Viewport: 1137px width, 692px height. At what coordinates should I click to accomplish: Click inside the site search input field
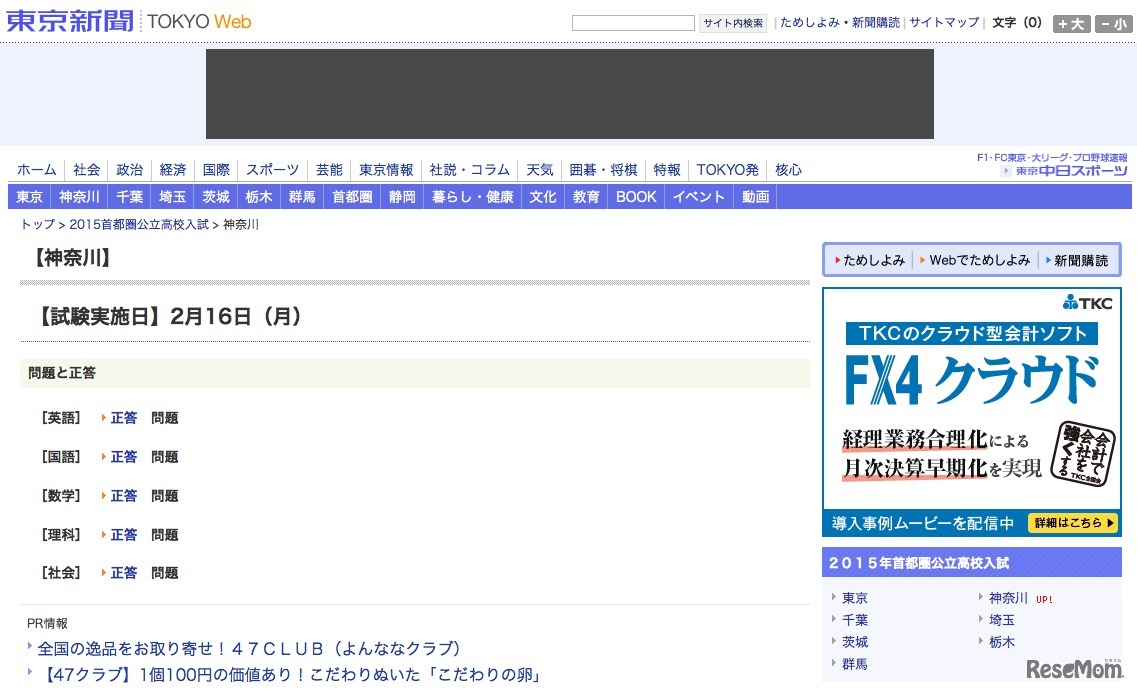[632, 21]
